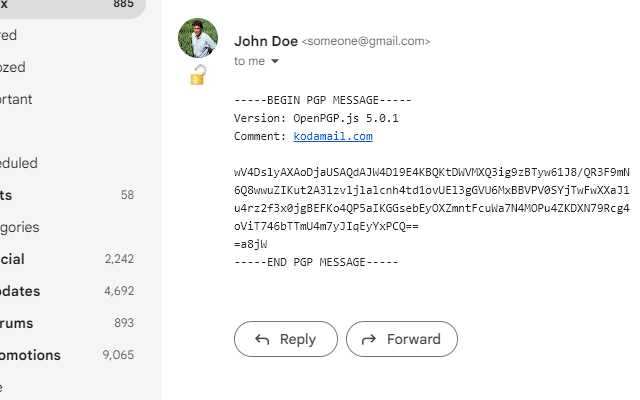Open the kodamail.com link

click(x=333, y=136)
